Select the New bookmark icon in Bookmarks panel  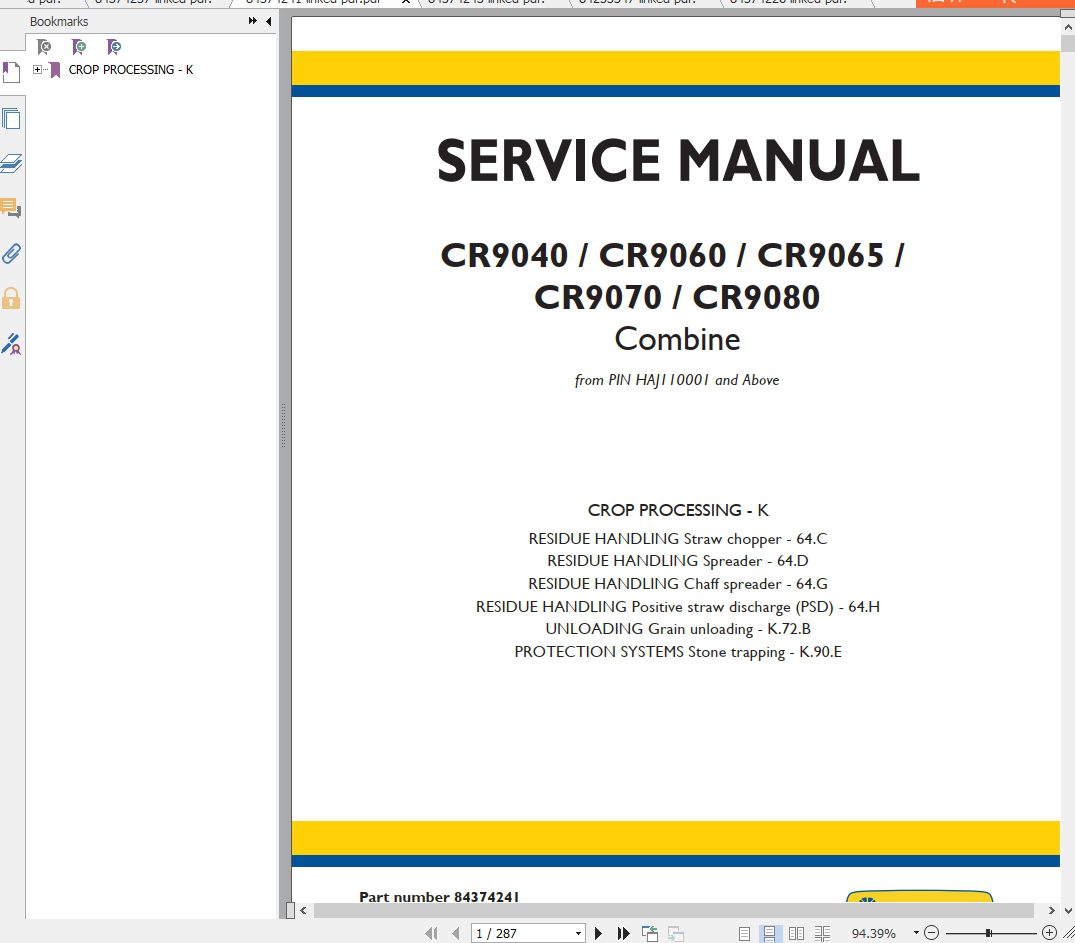point(79,46)
